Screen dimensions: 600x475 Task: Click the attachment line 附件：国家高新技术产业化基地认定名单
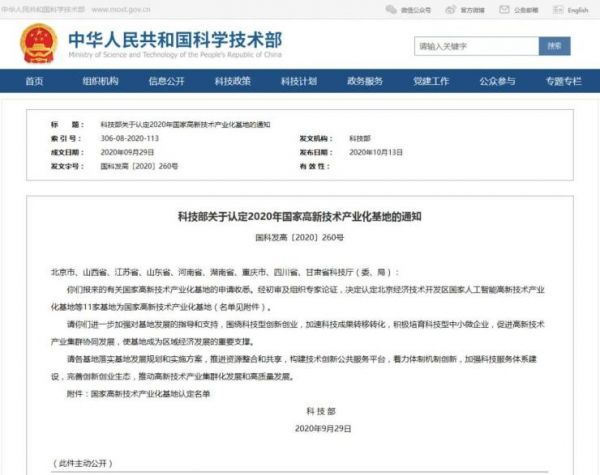coord(139,393)
